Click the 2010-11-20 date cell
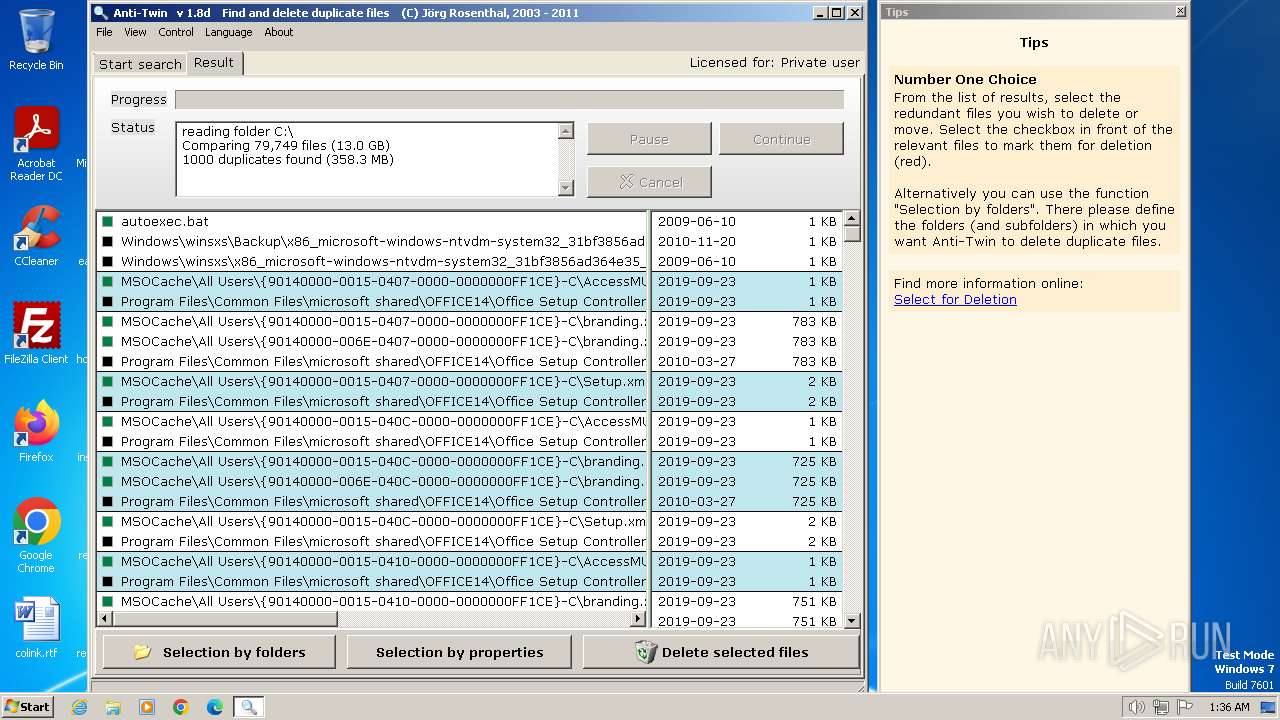1280x720 pixels. point(697,242)
